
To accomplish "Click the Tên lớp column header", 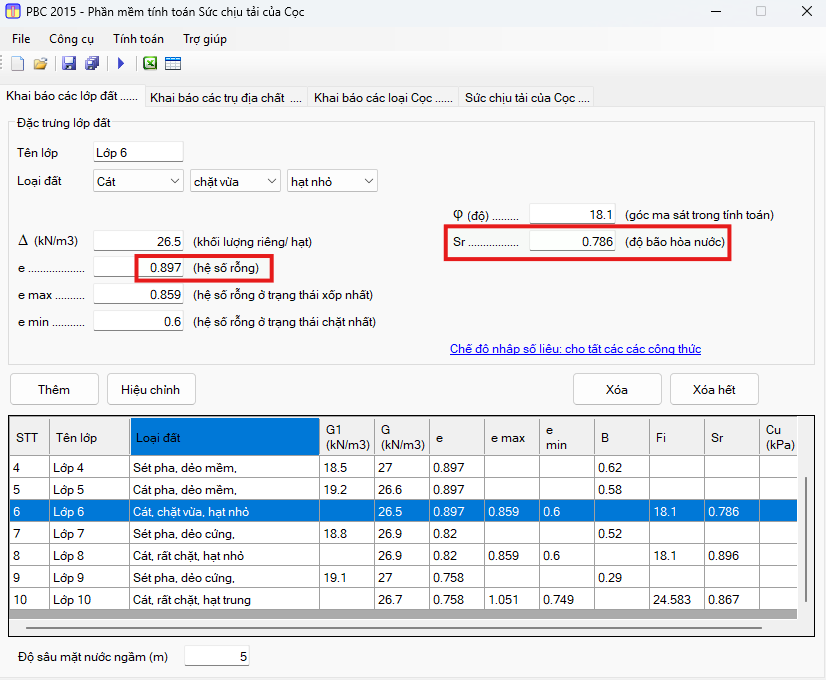I will point(90,437).
